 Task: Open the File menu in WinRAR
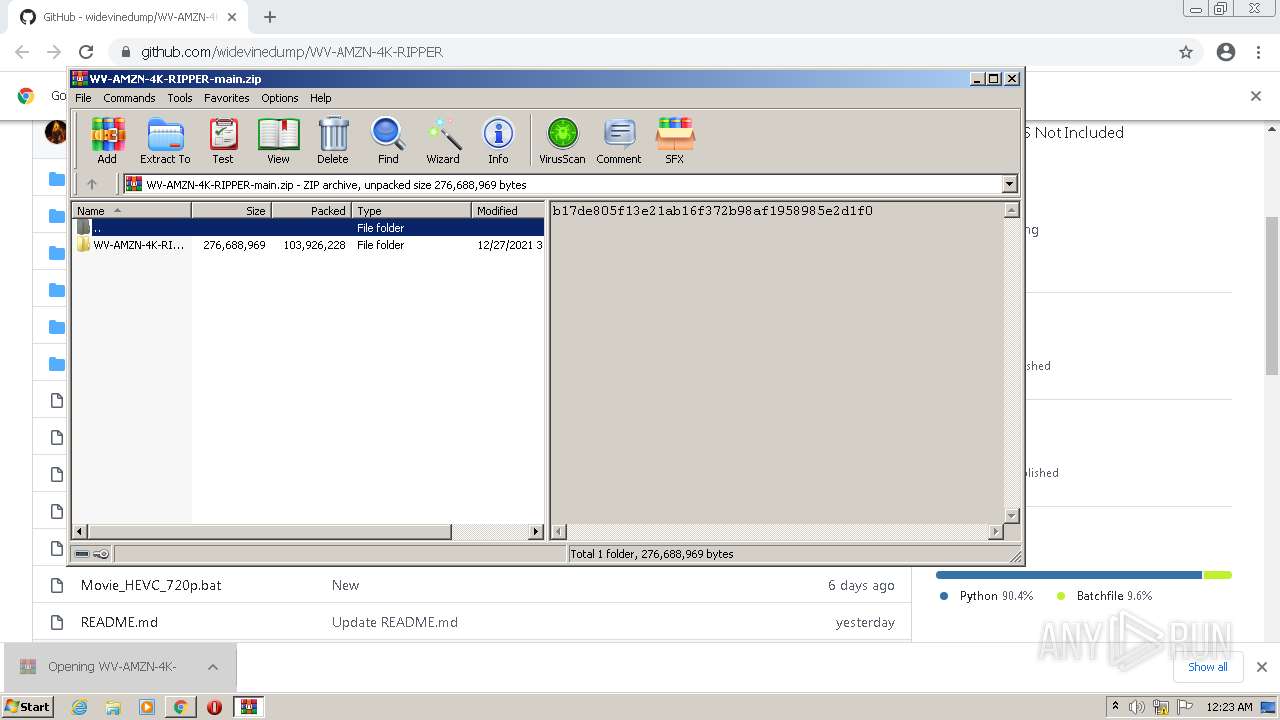pyautogui.click(x=83, y=98)
